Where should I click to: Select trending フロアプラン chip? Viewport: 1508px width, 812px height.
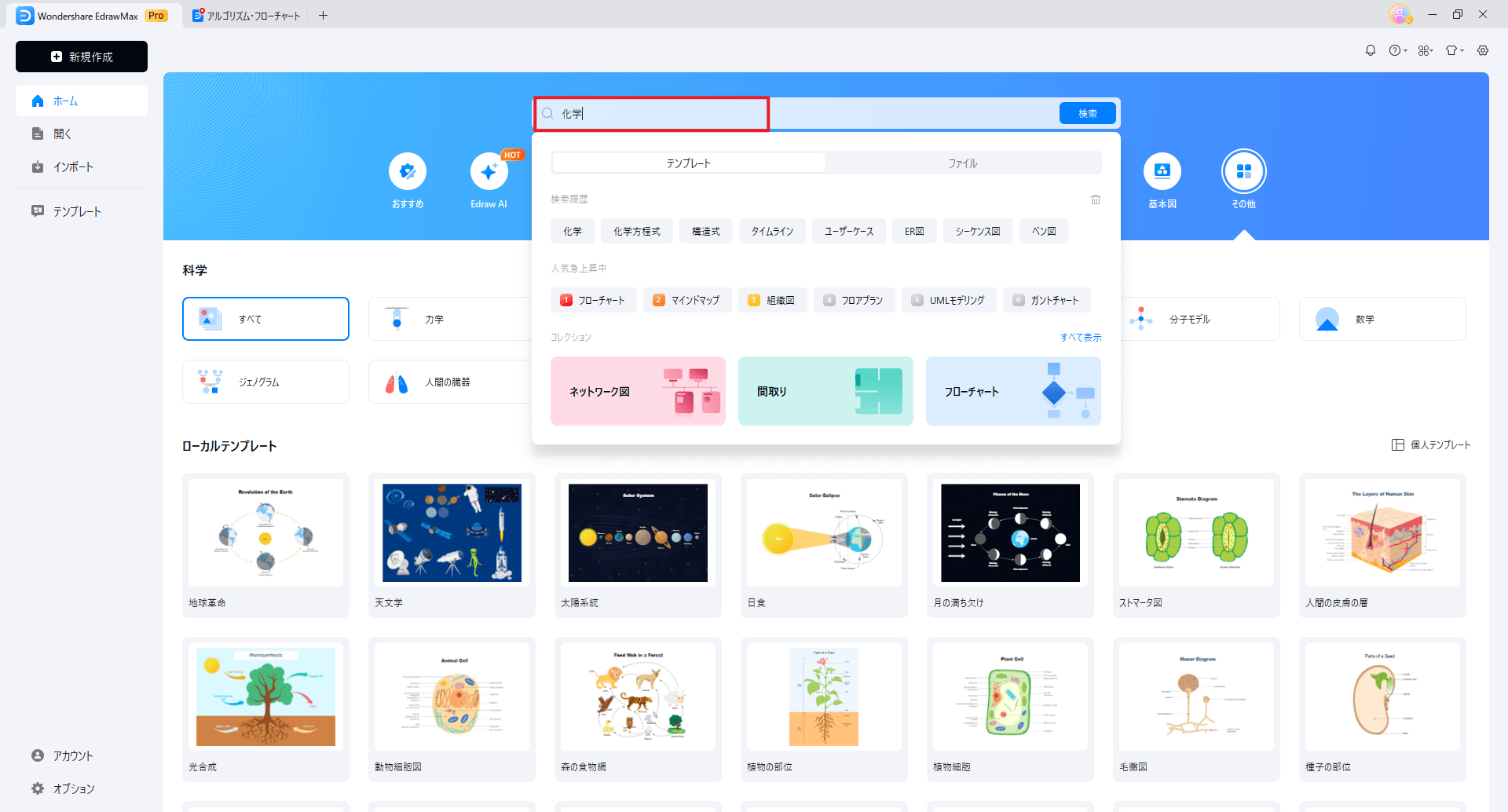point(855,300)
